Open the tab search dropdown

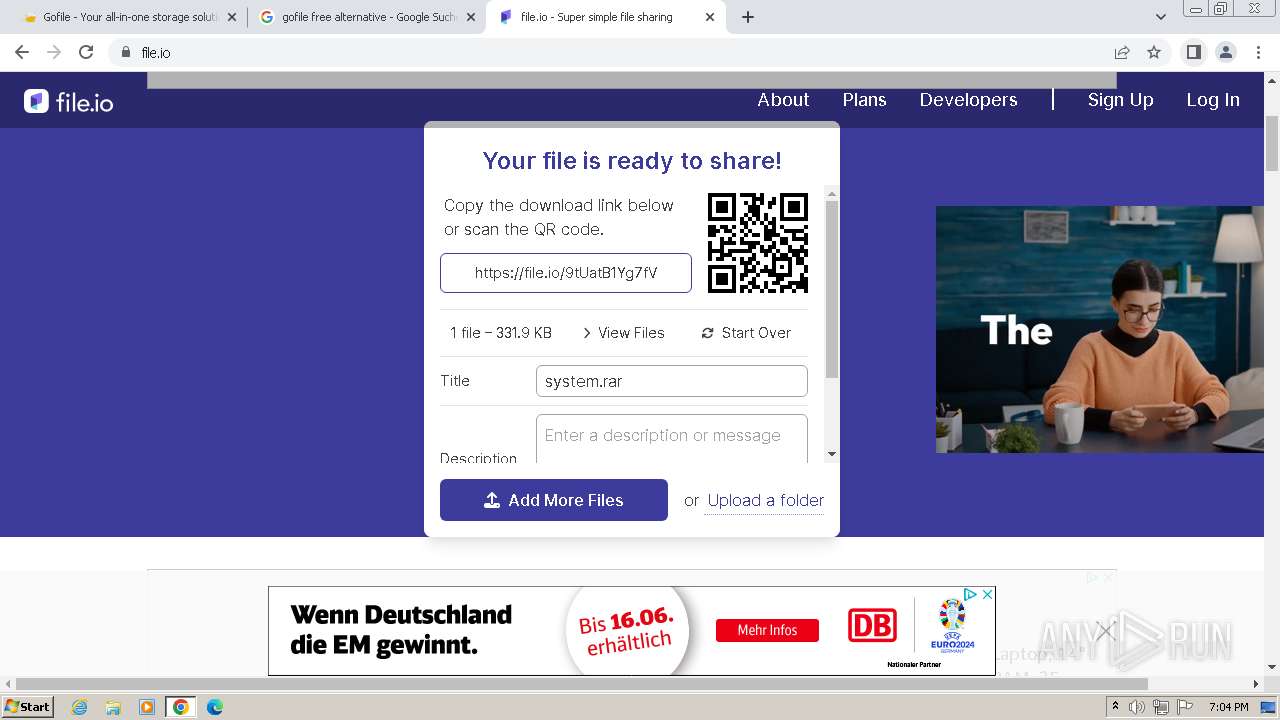1161,17
